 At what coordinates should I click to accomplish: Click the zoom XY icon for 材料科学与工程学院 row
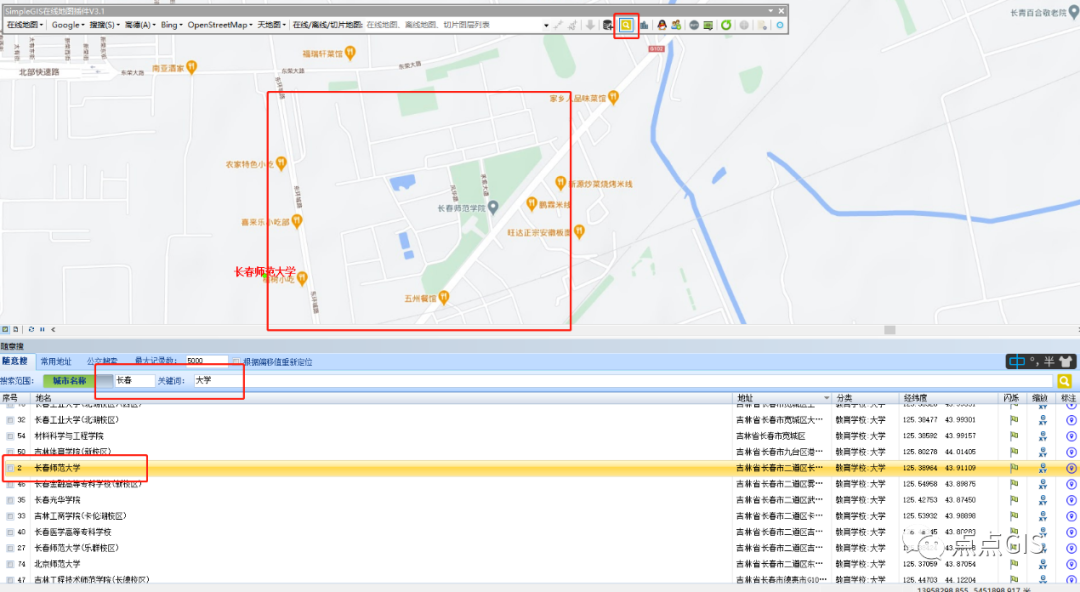point(1043,436)
